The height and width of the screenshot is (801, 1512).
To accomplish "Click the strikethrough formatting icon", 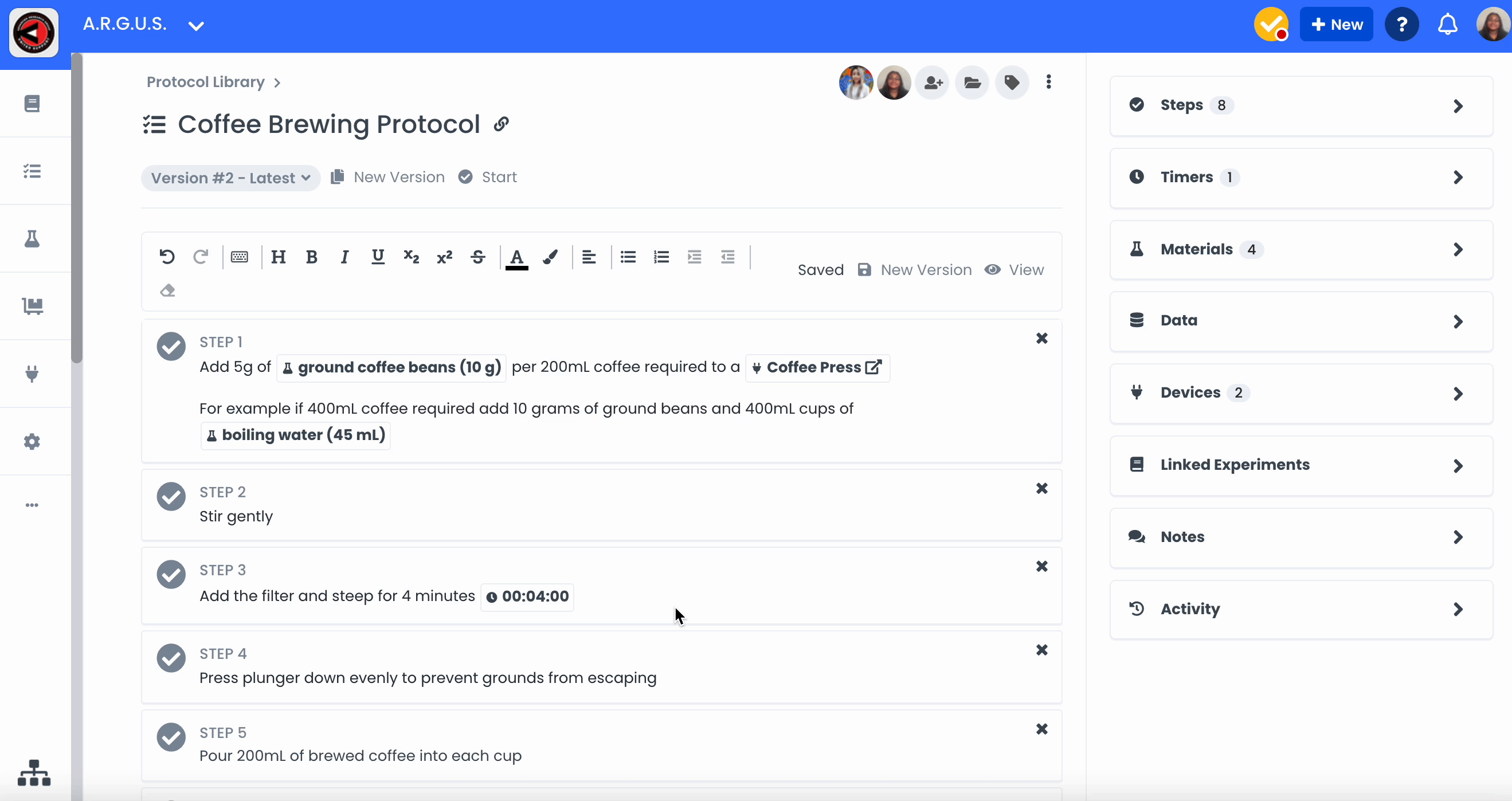I will 478,257.
